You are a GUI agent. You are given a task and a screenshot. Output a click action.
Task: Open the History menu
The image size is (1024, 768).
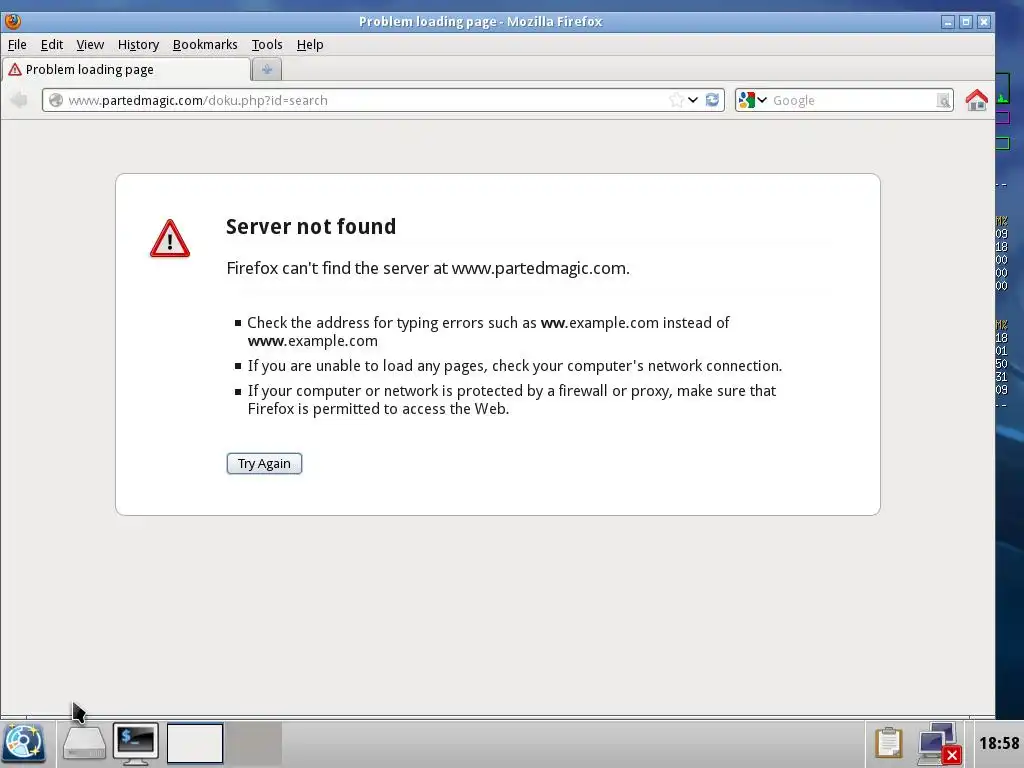pos(138,44)
